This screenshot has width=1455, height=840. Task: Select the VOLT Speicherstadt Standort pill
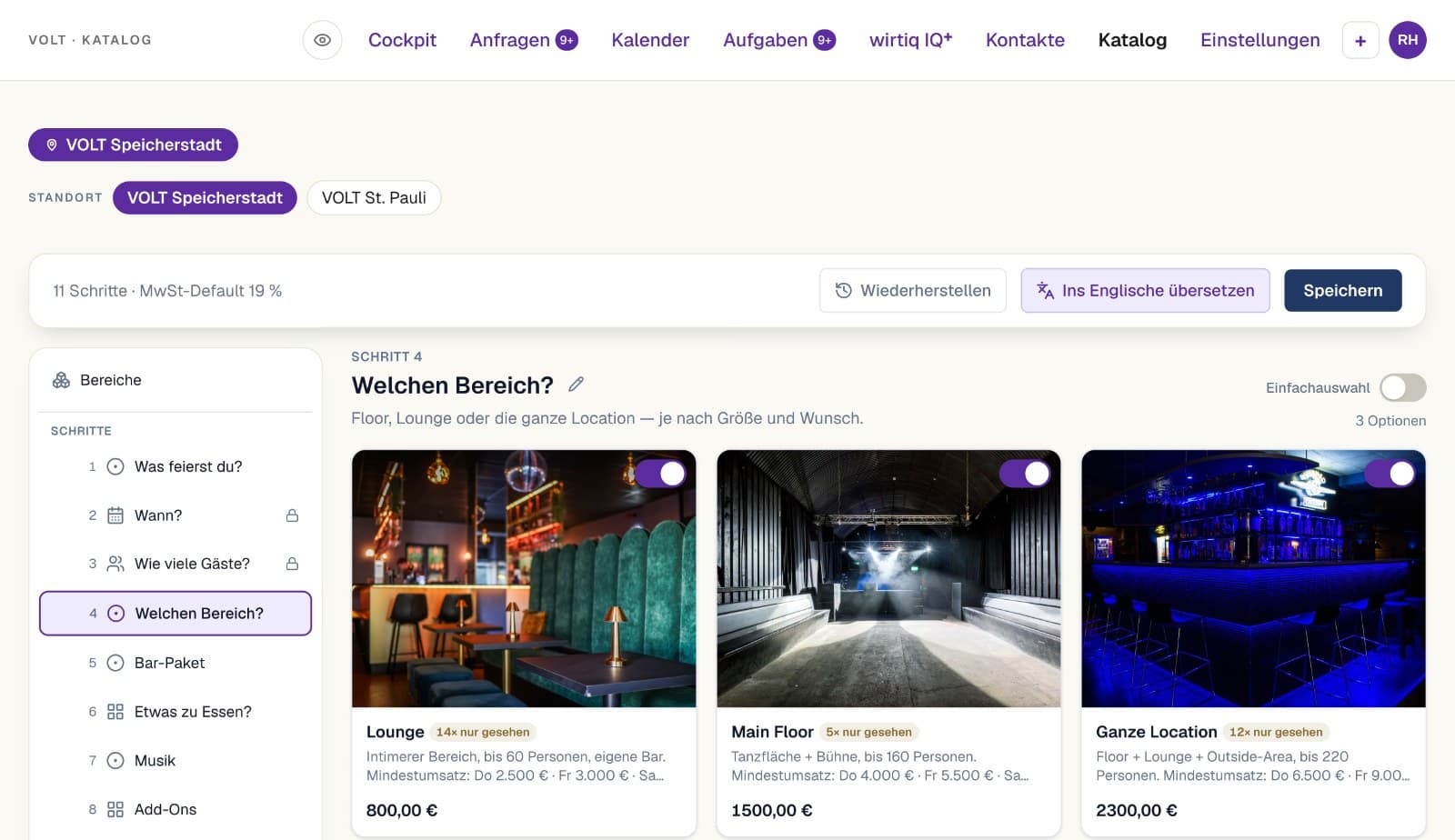pyautogui.click(x=205, y=198)
